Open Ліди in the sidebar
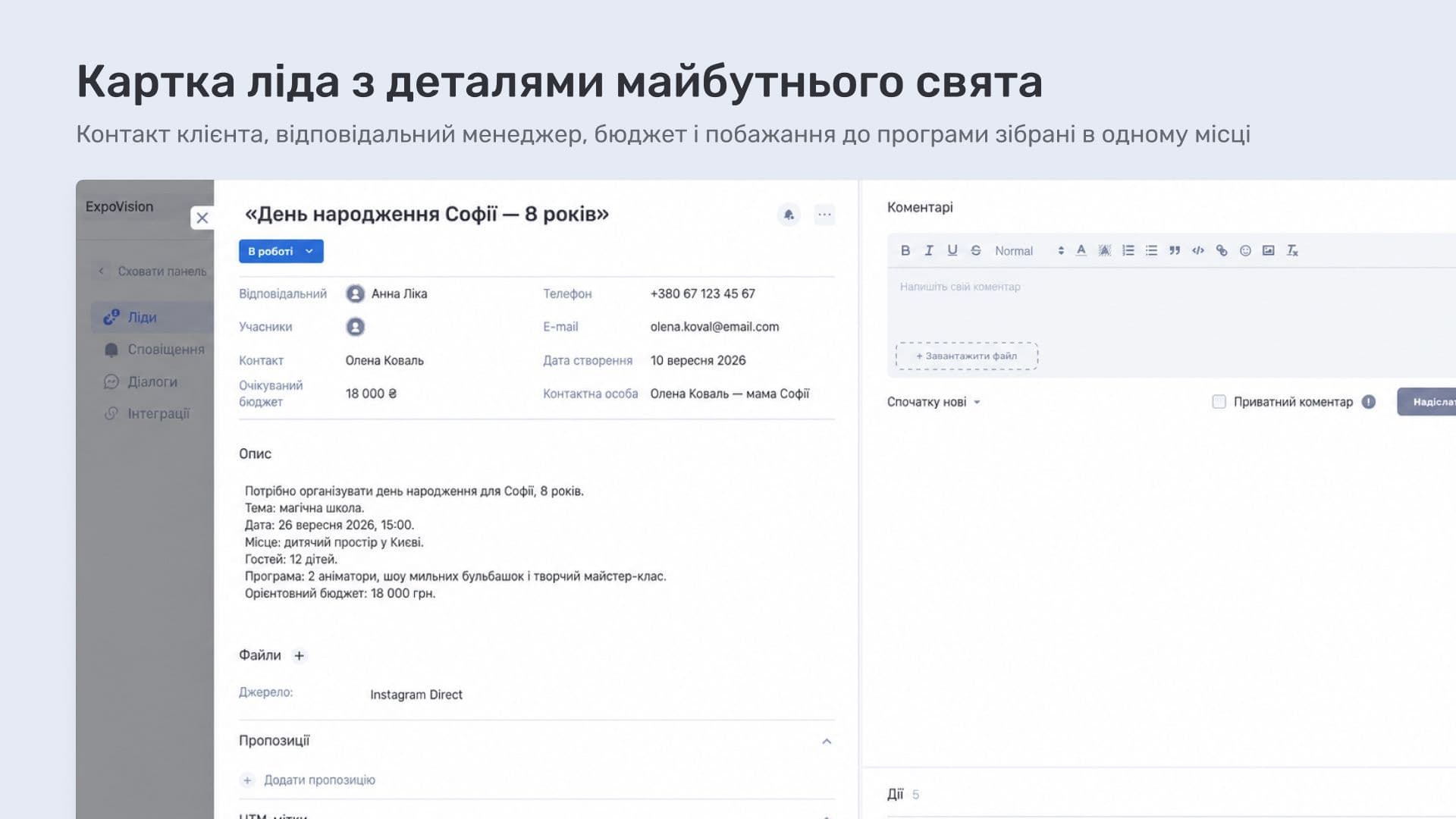1456x819 pixels. tap(152, 317)
